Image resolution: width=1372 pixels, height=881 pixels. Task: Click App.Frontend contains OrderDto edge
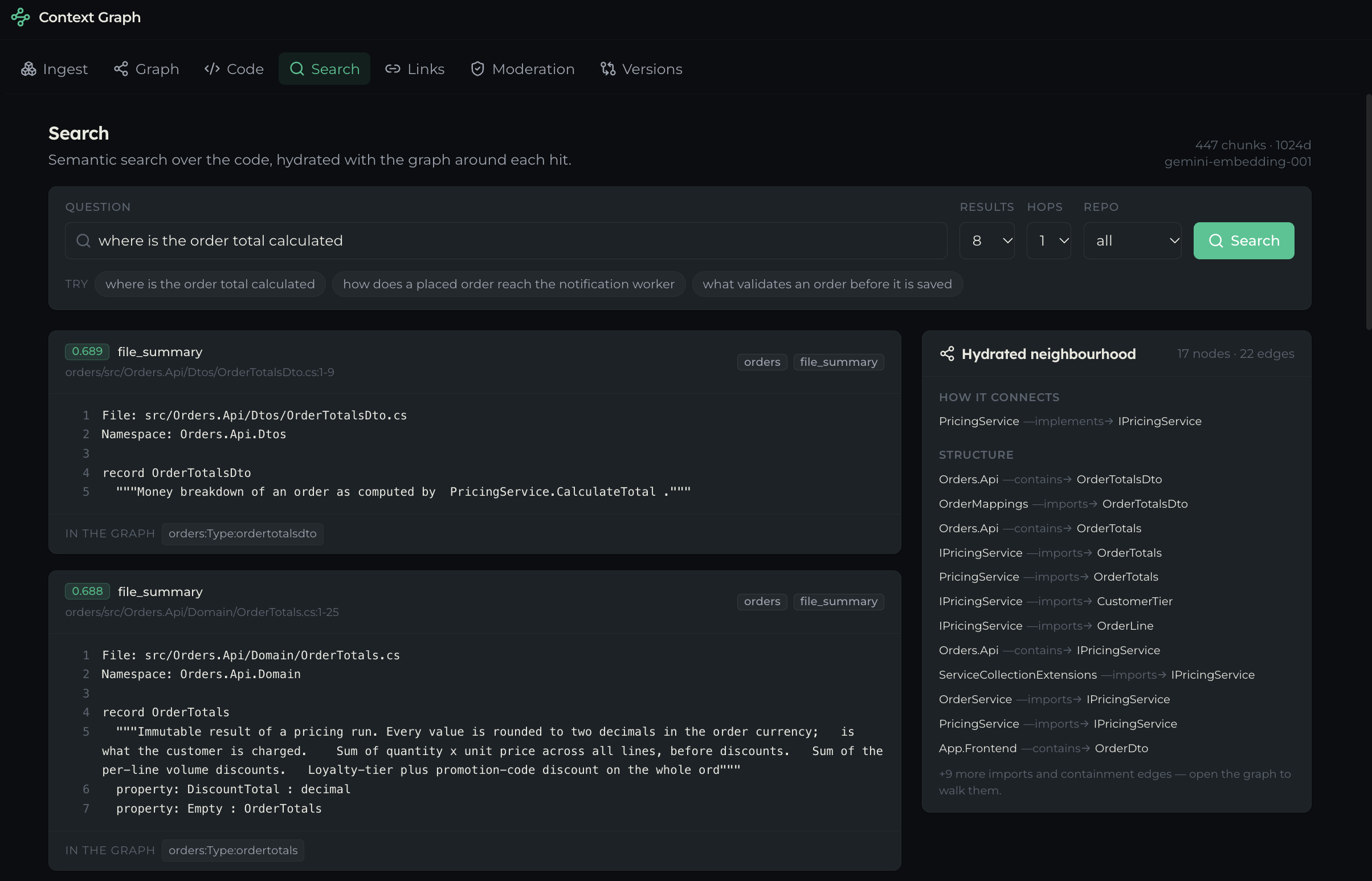[1044, 748]
